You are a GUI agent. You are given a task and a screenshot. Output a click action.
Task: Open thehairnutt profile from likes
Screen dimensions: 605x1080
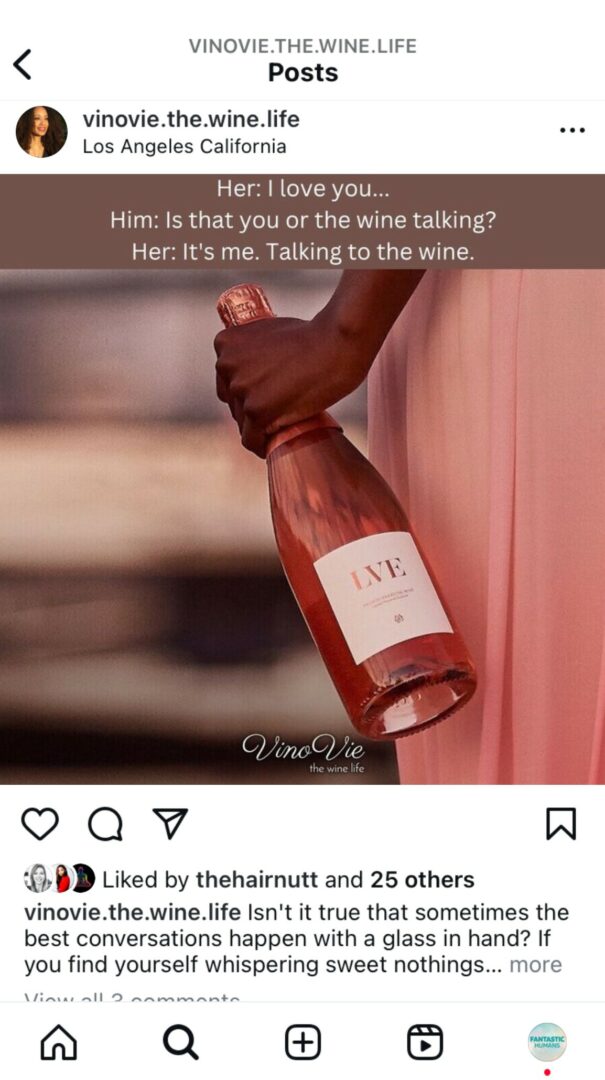257,880
